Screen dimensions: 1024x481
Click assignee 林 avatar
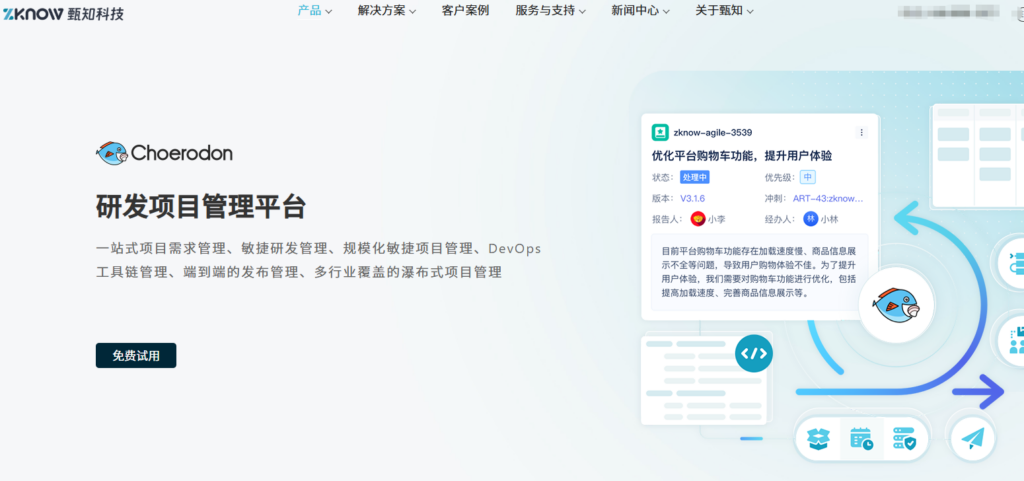pyautogui.click(x=810, y=219)
